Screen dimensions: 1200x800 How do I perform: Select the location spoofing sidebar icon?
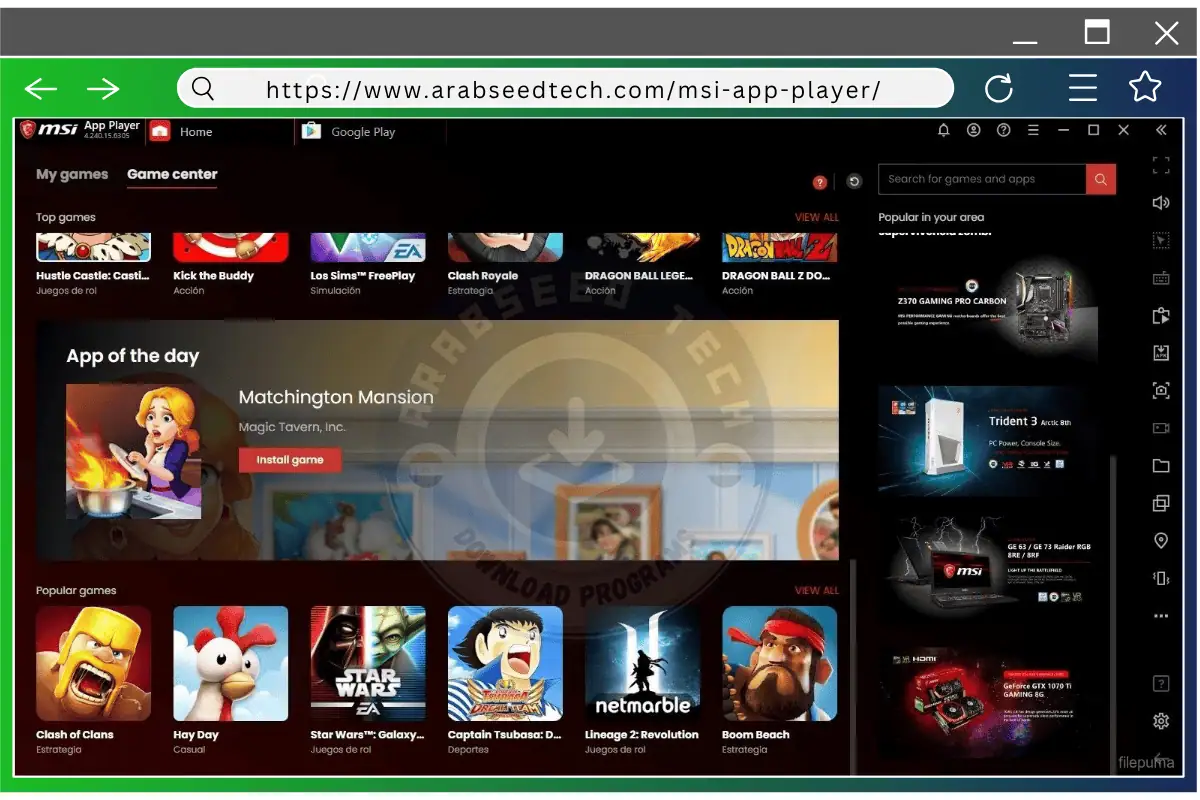tap(1161, 540)
